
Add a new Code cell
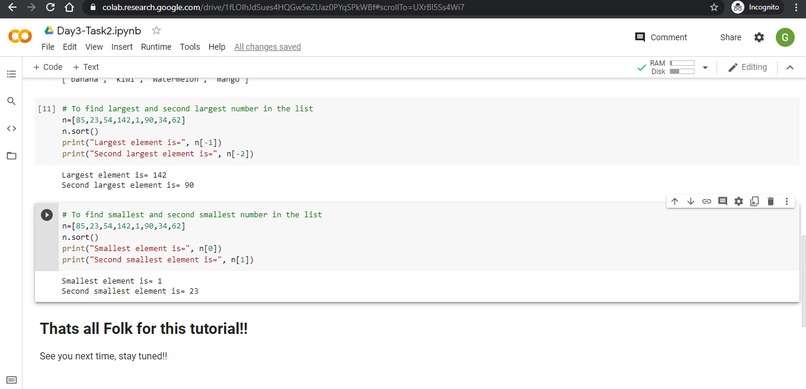coord(48,67)
